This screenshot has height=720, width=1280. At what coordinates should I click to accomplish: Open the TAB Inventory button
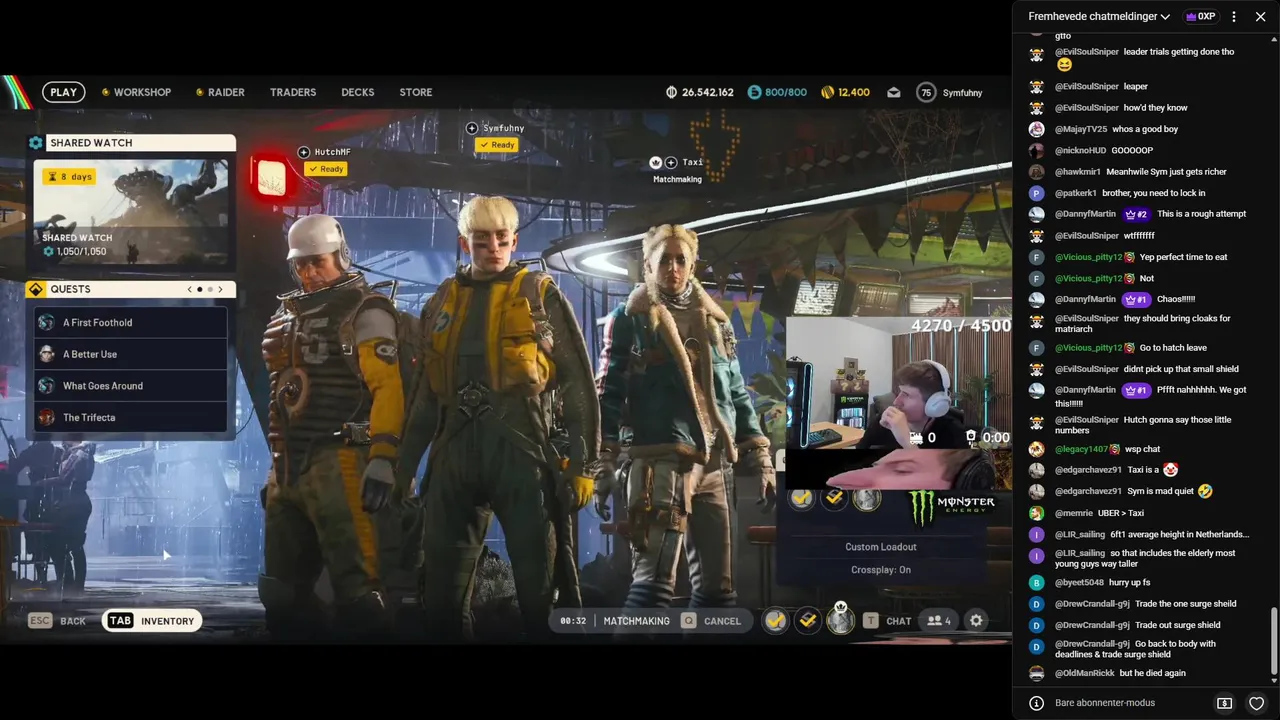[x=152, y=621]
